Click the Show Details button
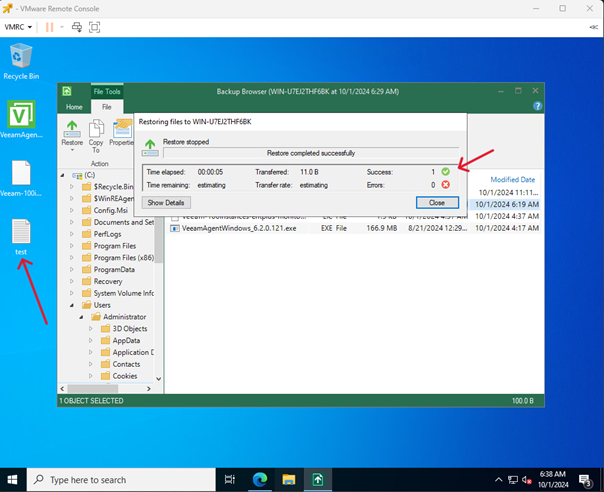Image resolution: width=604 pixels, height=492 pixels. (167, 202)
